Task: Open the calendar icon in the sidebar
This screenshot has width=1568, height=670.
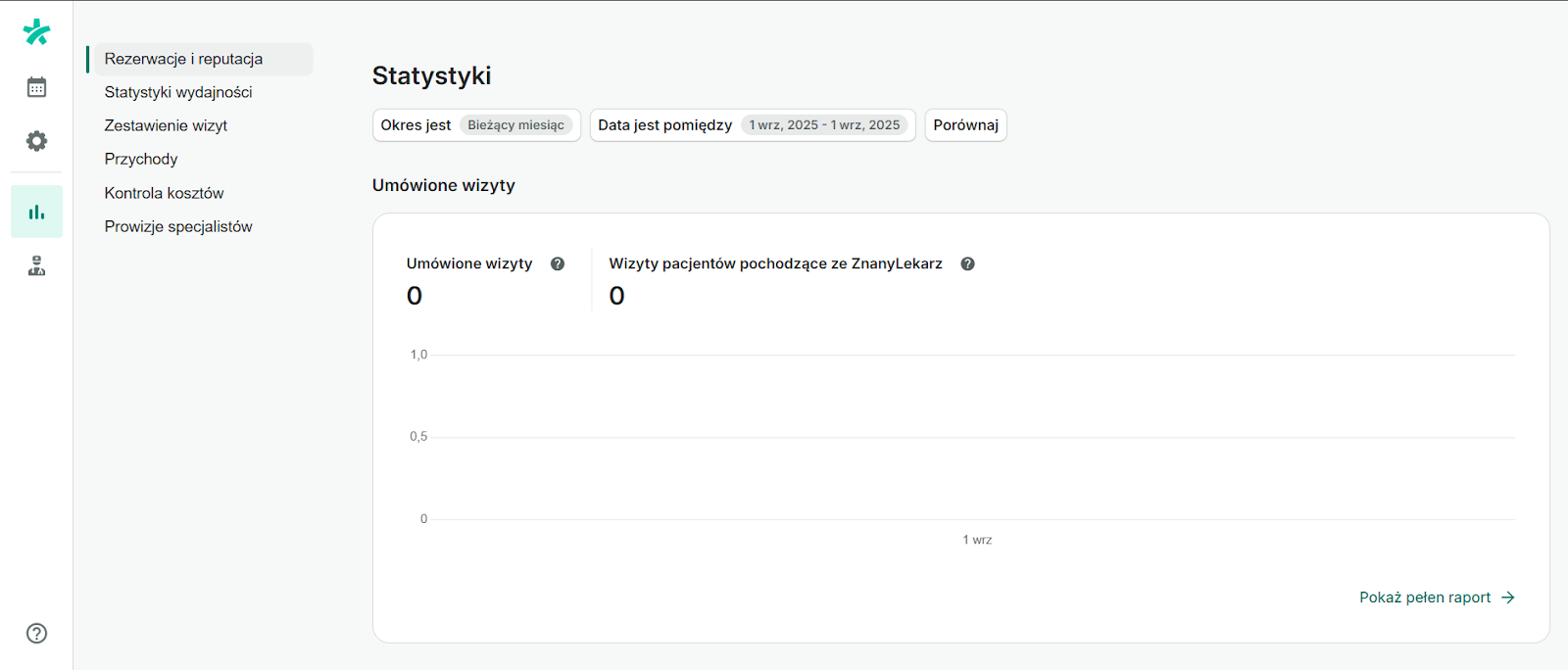Action: [x=36, y=86]
